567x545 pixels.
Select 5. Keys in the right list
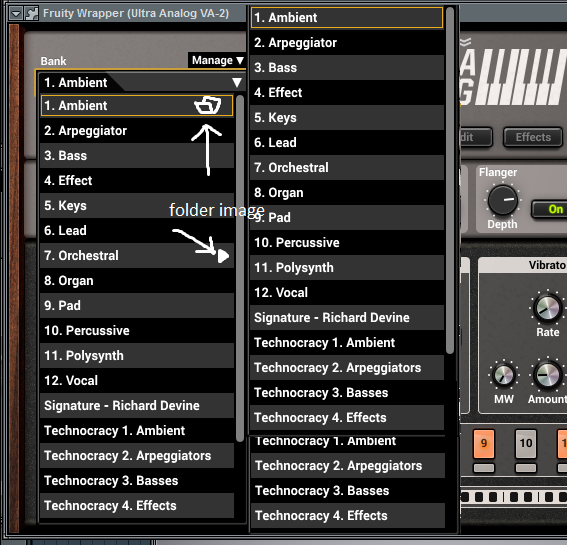(x=347, y=117)
